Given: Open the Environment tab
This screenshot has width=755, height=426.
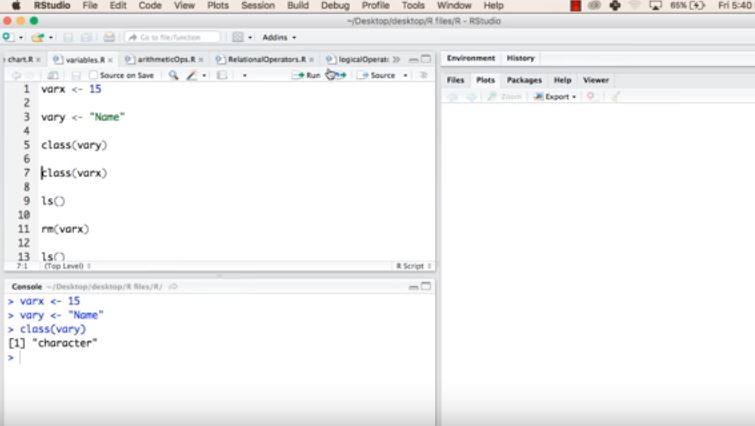Looking at the screenshot, I should click(470, 58).
